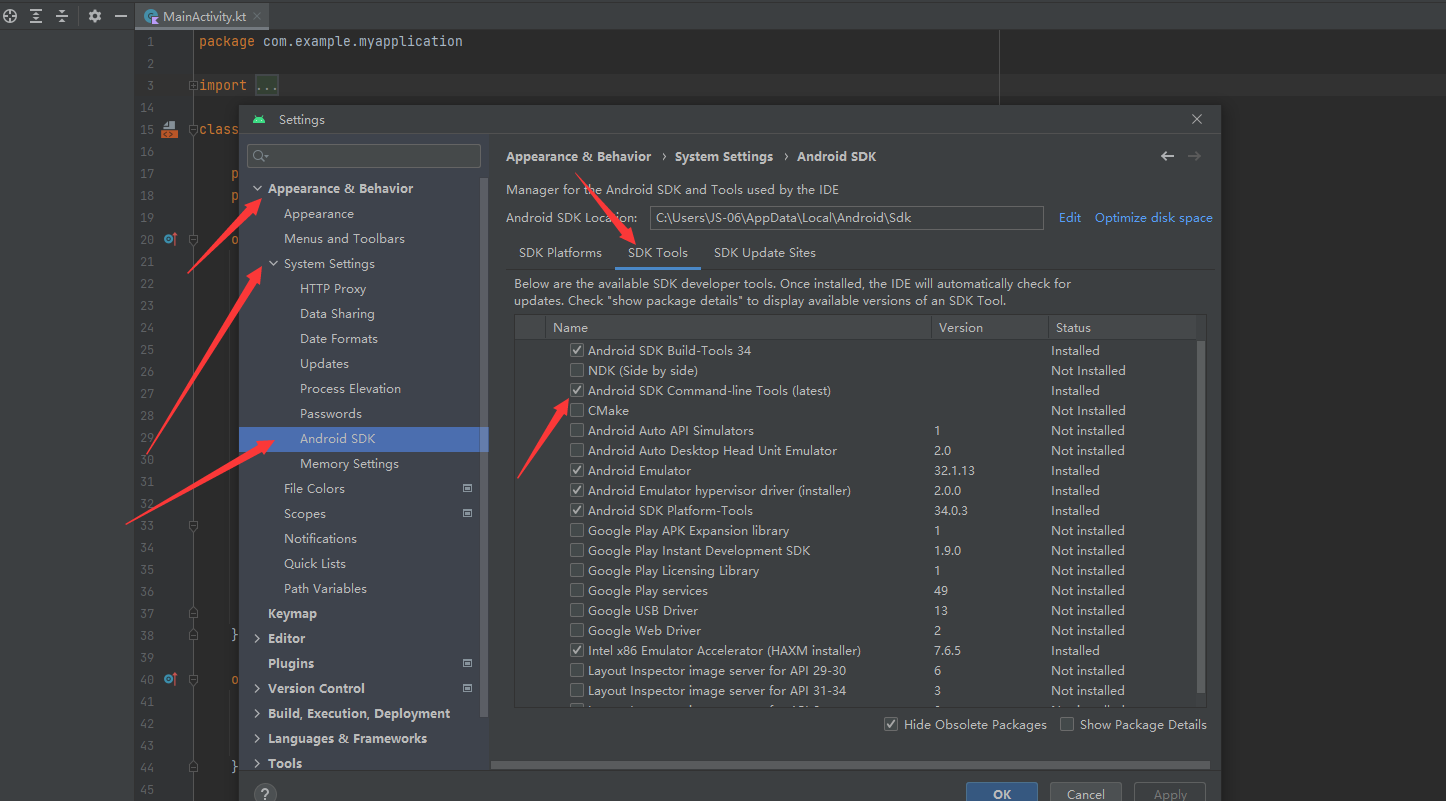Toggle Android SDK Command-line Tools (latest) checkbox
Image resolution: width=1446 pixels, height=801 pixels.
tap(577, 390)
